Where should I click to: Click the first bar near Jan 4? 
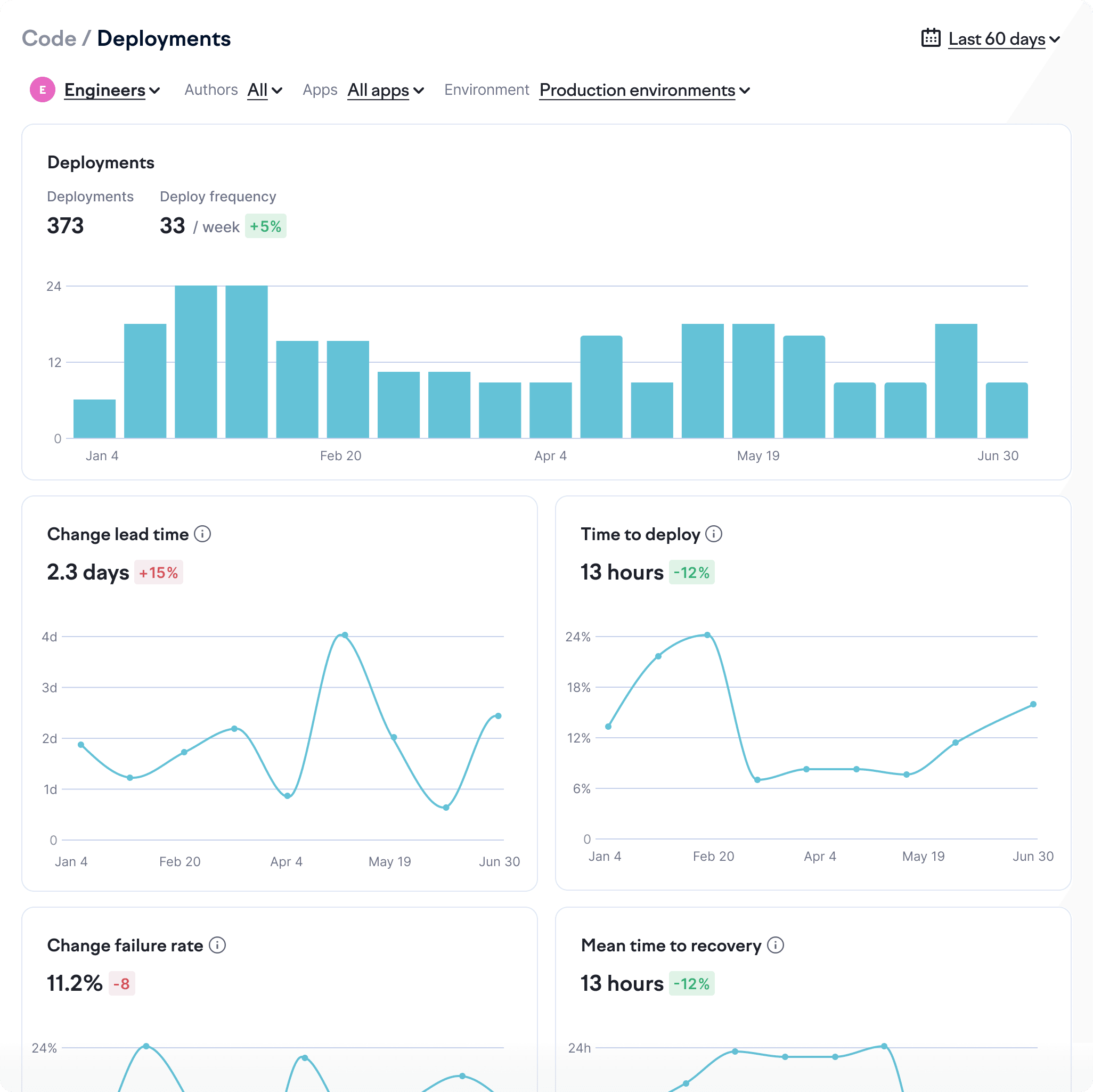[x=94, y=419]
